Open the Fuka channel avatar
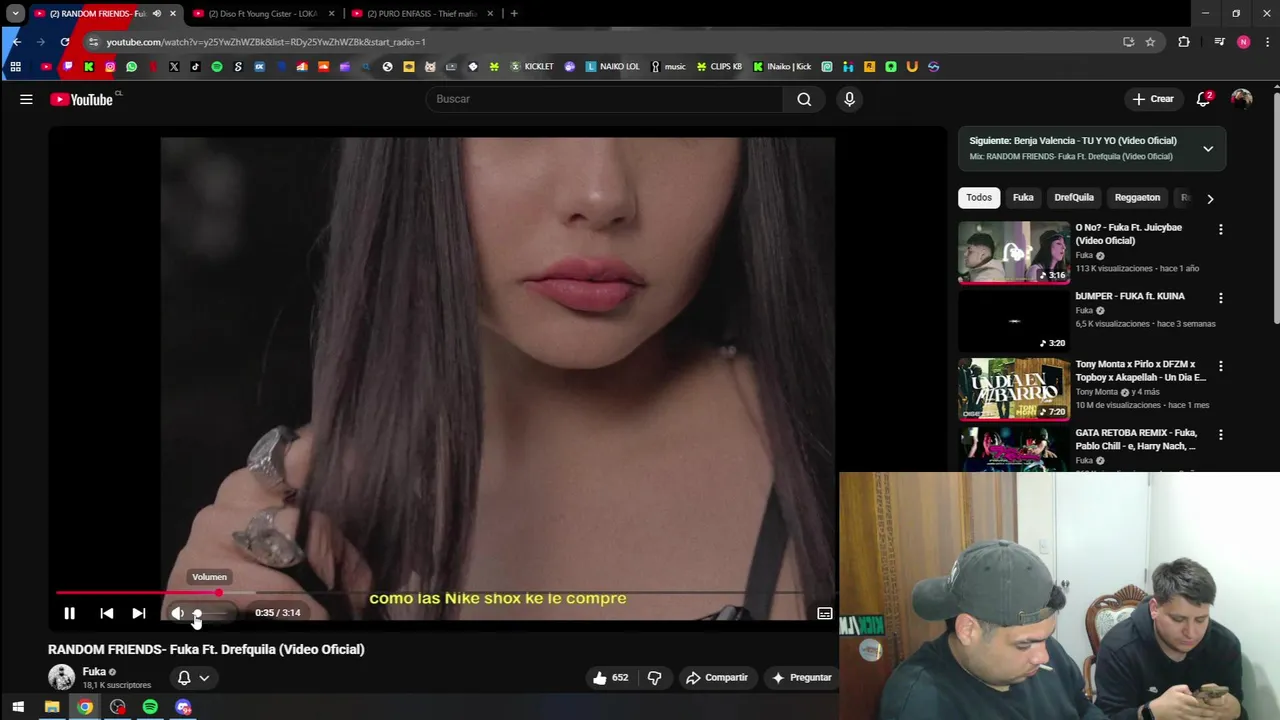1280x720 pixels. click(61, 677)
